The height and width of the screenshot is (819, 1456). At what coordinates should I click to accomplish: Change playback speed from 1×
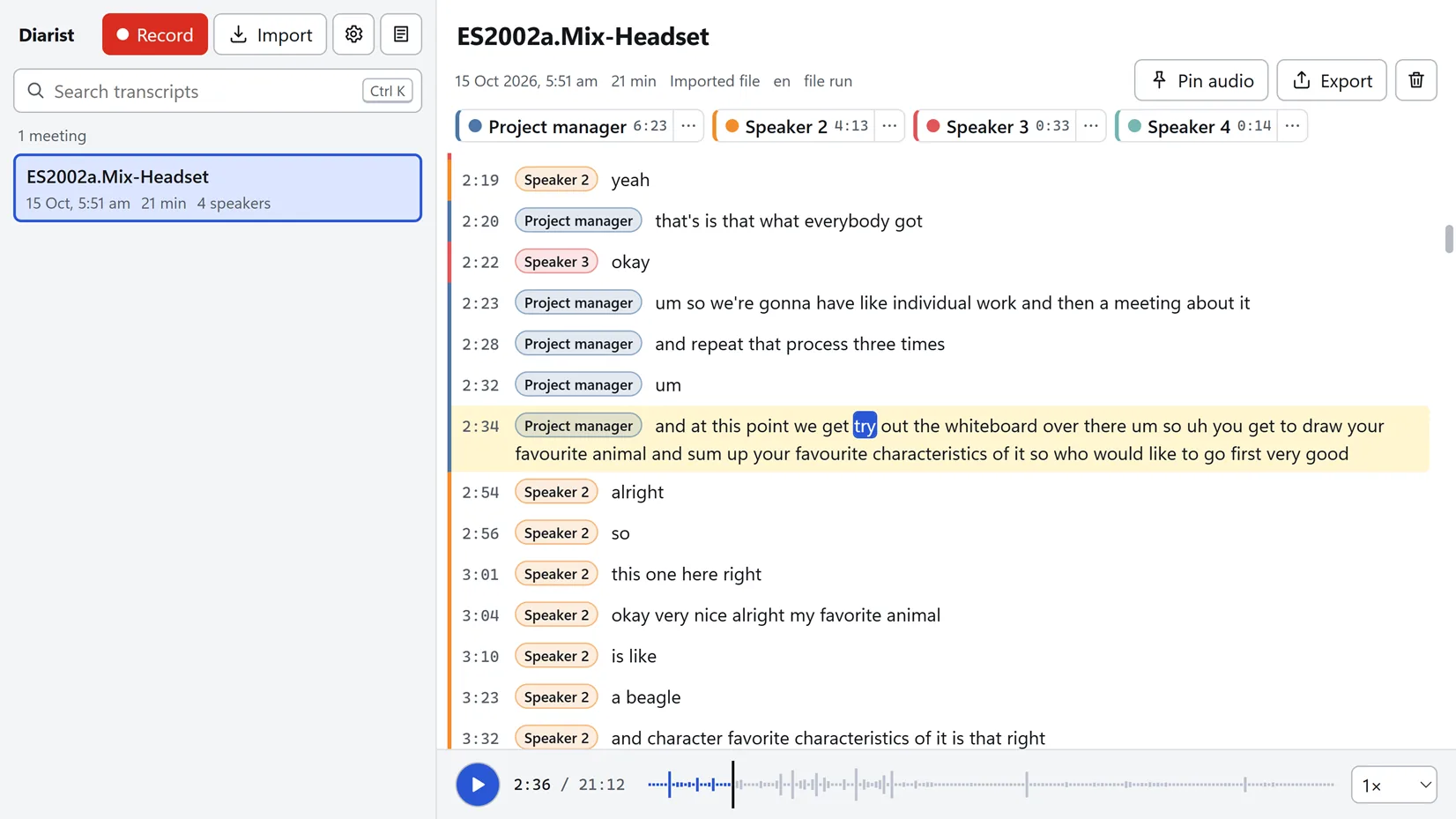pyautogui.click(x=1394, y=785)
